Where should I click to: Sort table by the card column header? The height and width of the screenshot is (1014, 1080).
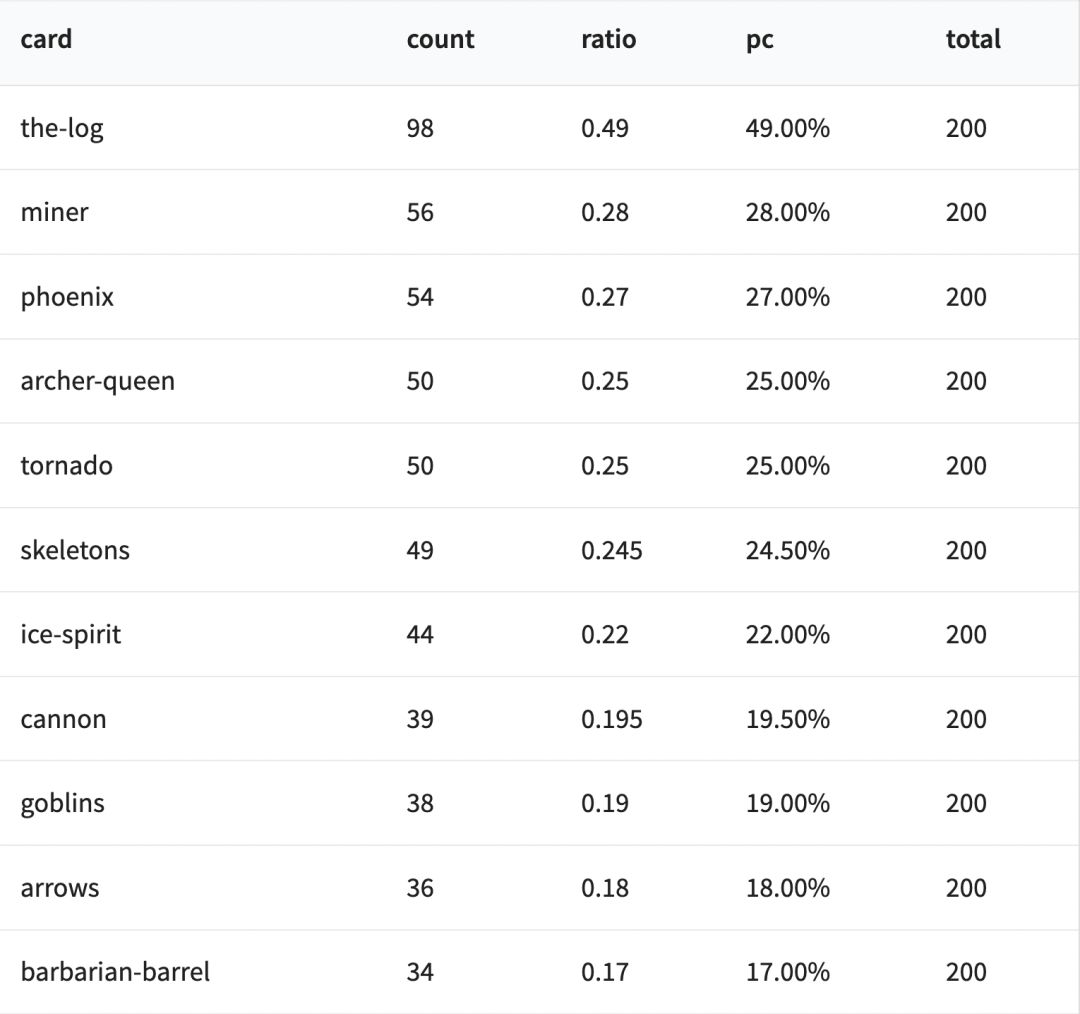point(46,39)
